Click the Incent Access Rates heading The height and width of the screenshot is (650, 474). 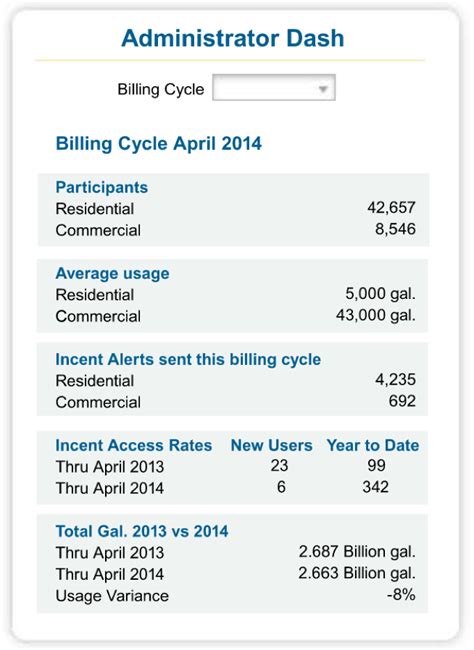pos(134,445)
